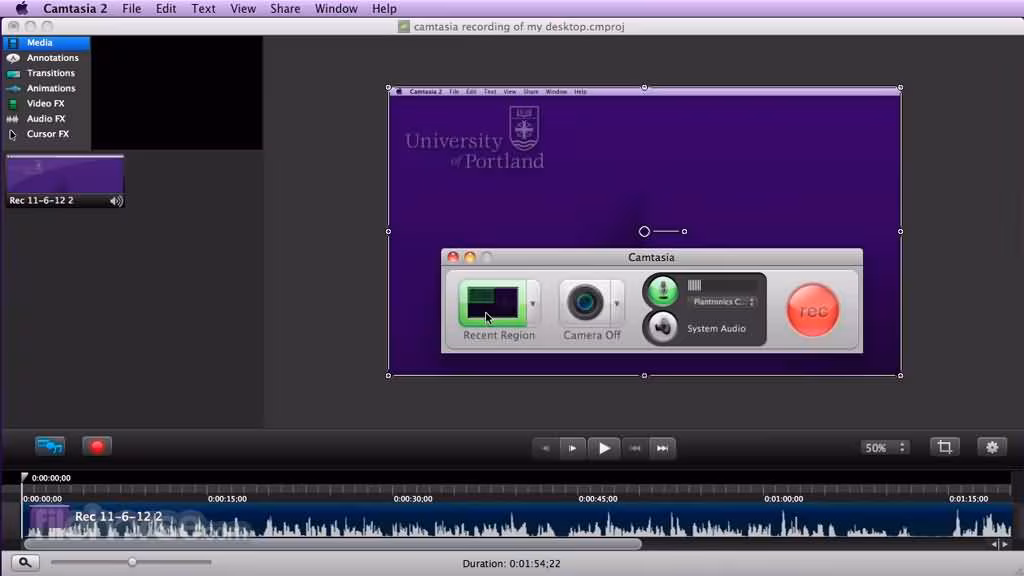Open the Plantronics microphone source dropdown
Viewport: 1024px width, 576px height.
[722, 302]
